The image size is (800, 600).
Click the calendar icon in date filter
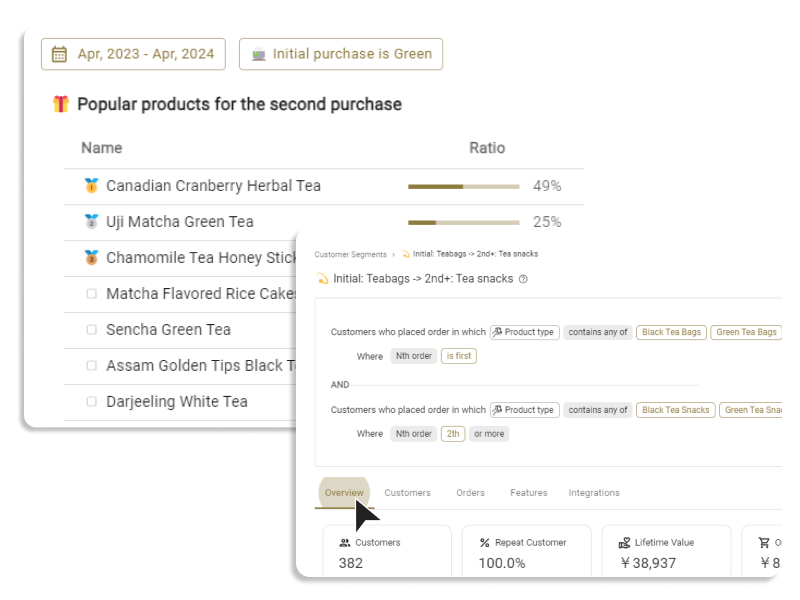pyautogui.click(x=59, y=54)
